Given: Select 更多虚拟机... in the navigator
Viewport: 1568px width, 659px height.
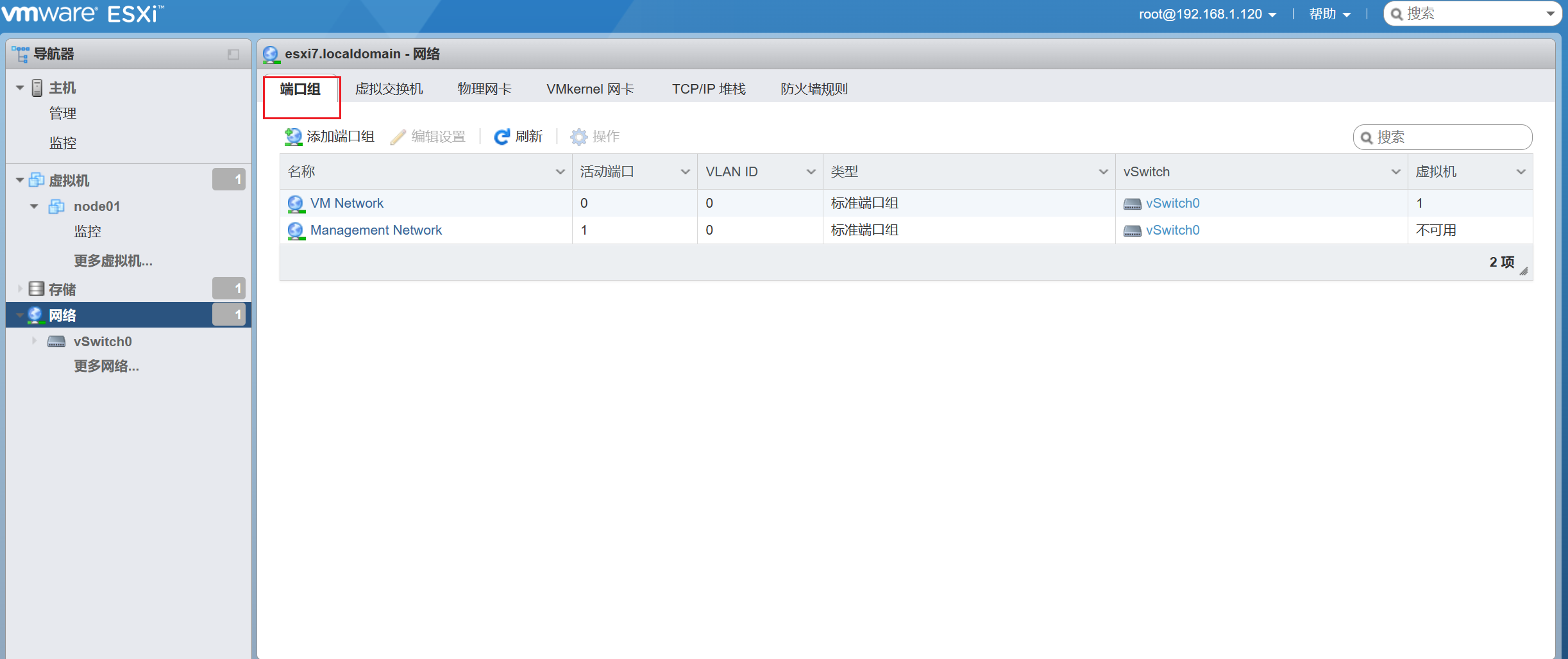Looking at the screenshot, I should point(113,261).
